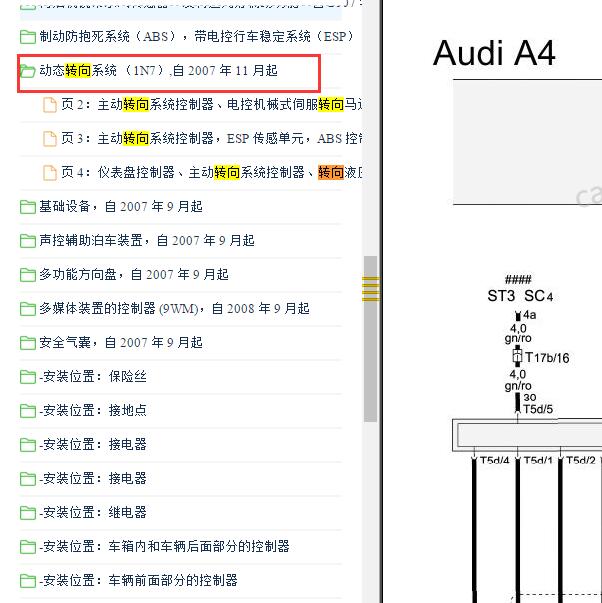The image size is (602, 603).
Task: Click folder icon for 安装位置：继电器
Action: [x=28, y=513]
